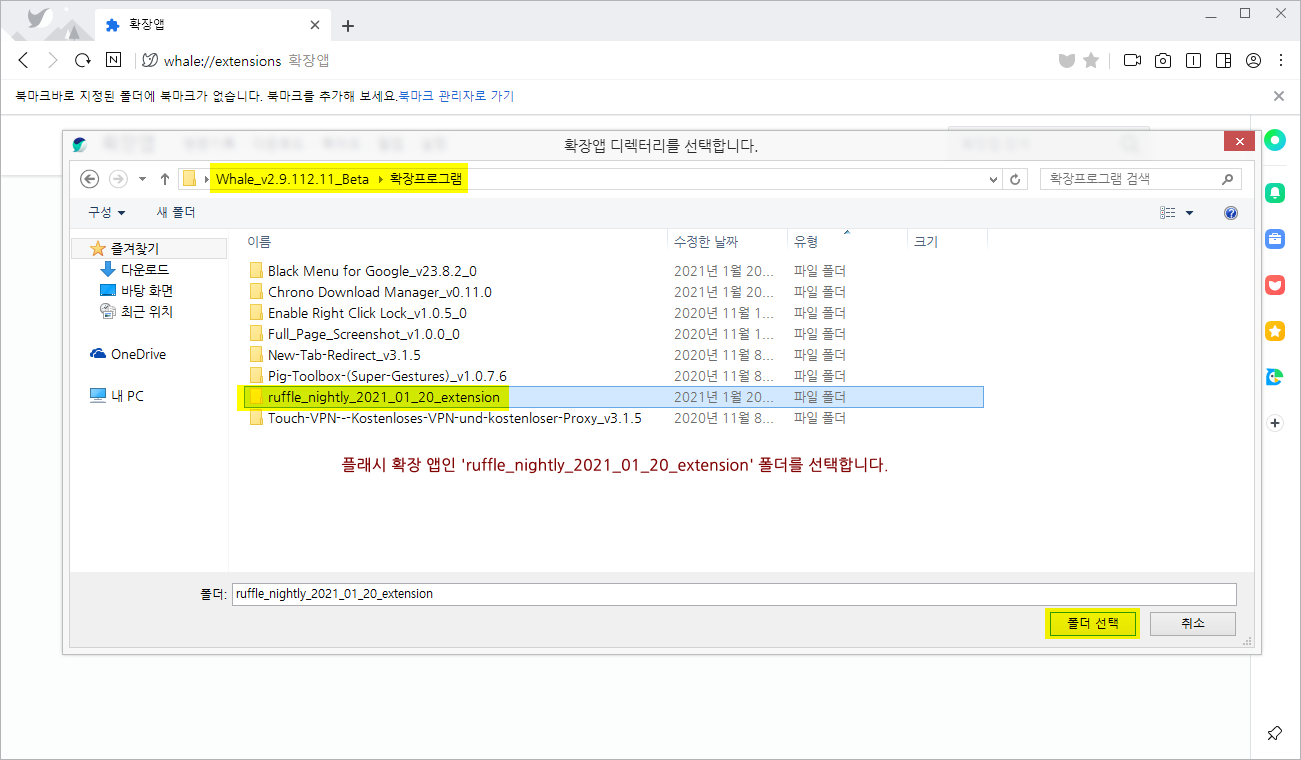Go back in the folder dialog

(x=89, y=179)
